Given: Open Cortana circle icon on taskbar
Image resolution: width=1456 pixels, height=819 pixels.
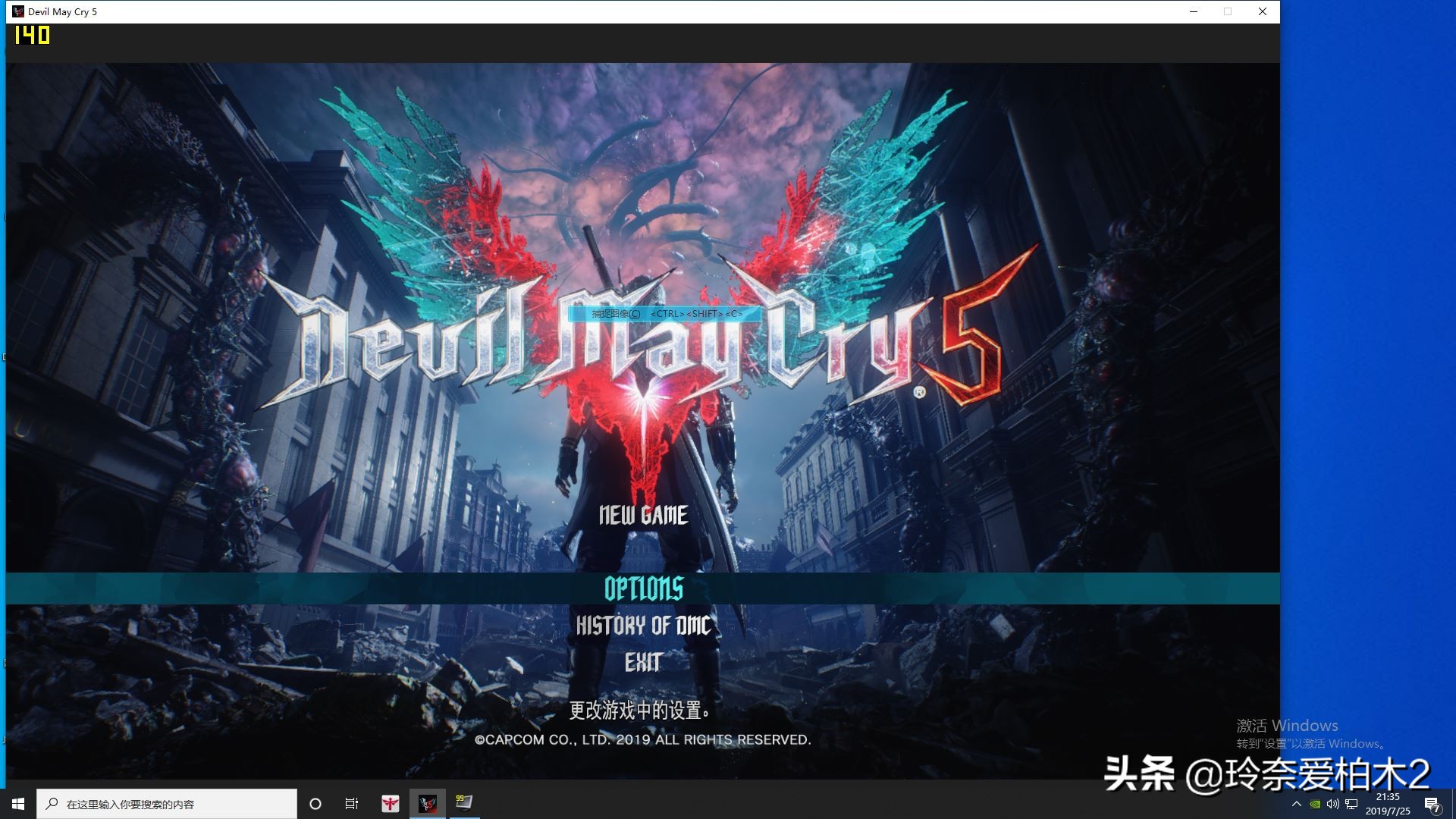Looking at the screenshot, I should (x=315, y=804).
